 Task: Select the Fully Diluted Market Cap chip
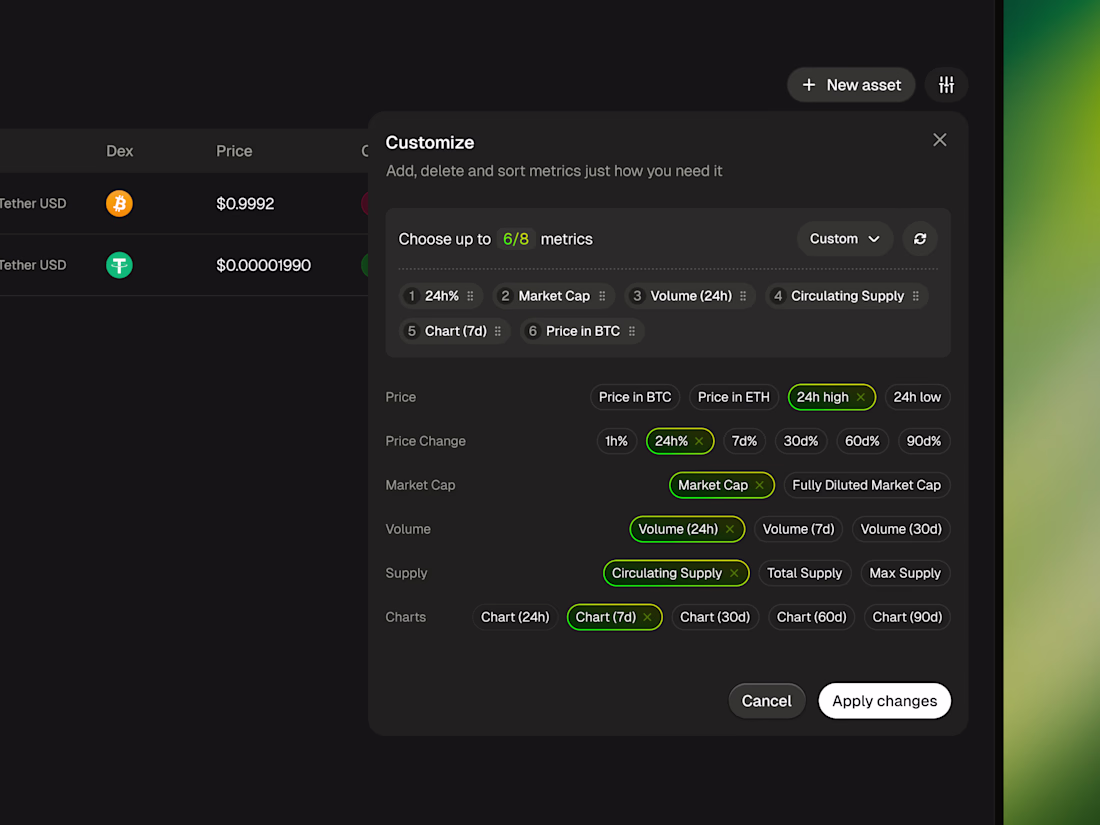(866, 485)
